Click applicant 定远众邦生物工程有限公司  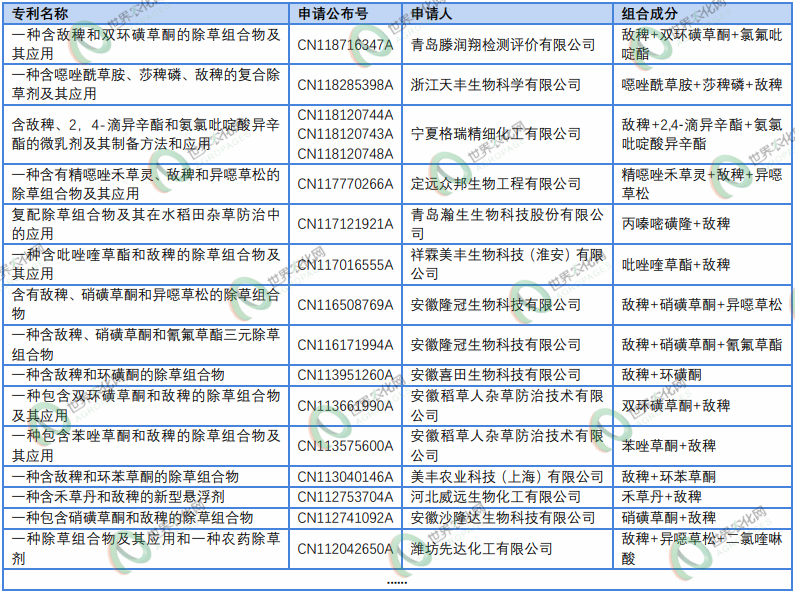[x=496, y=183]
